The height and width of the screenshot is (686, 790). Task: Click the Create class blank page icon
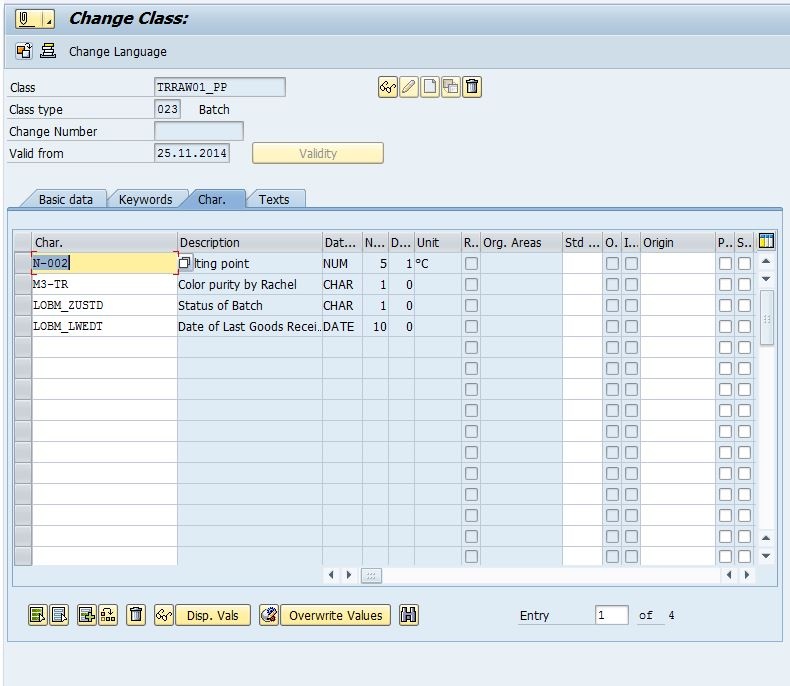[x=430, y=87]
